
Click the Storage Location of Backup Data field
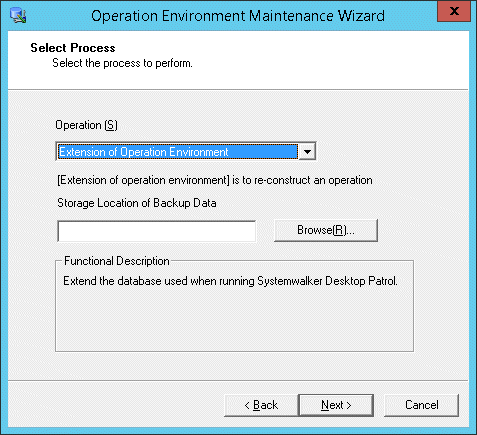pyautogui.click(x=157, y=231)
